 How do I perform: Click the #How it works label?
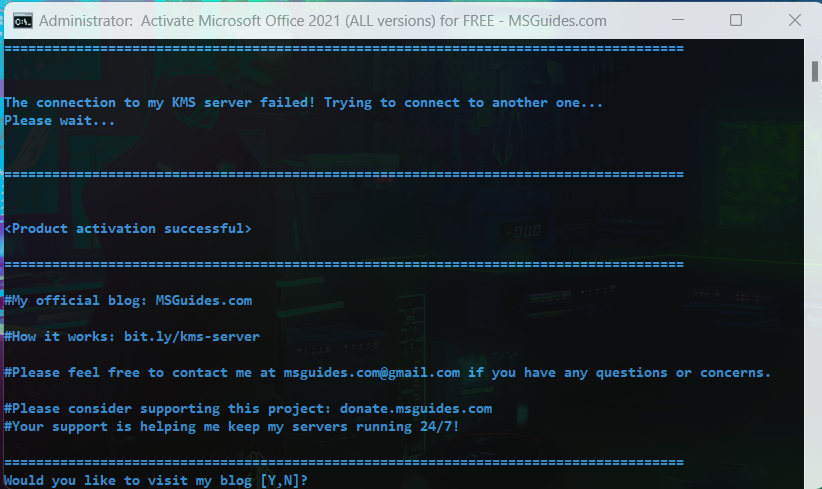point(60,336)
